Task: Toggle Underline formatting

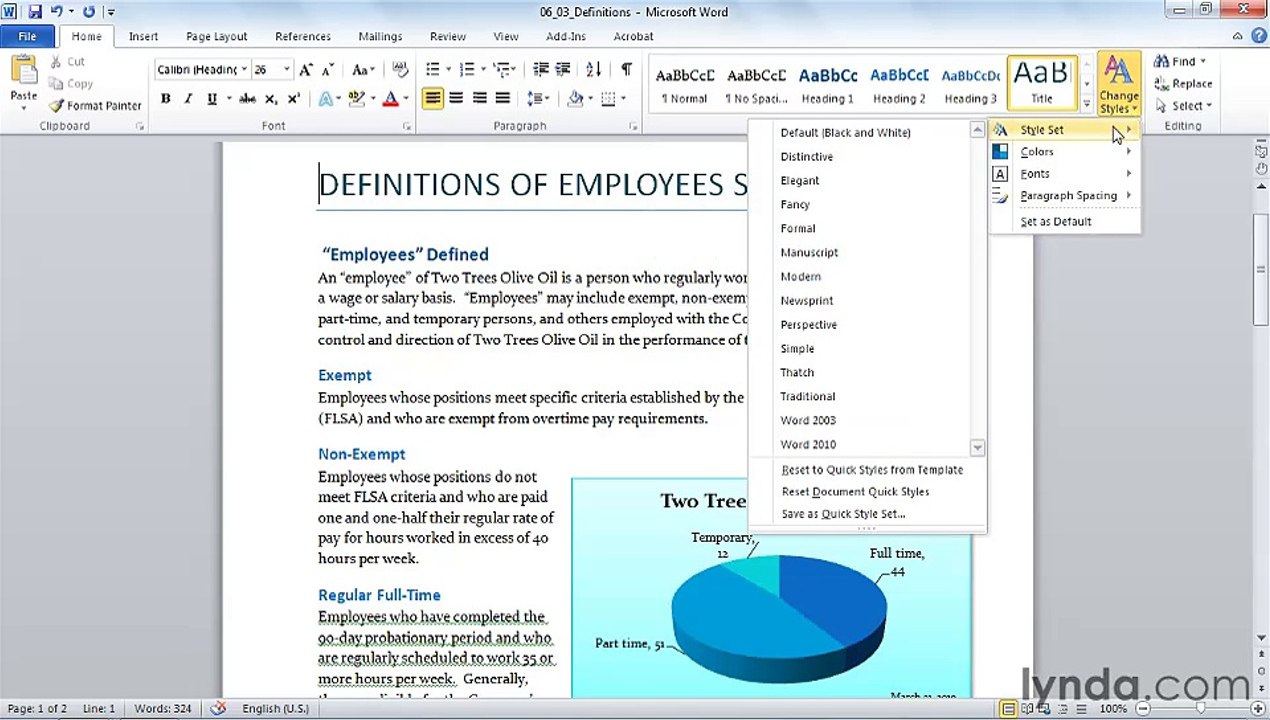Action: tap(211, 99)
